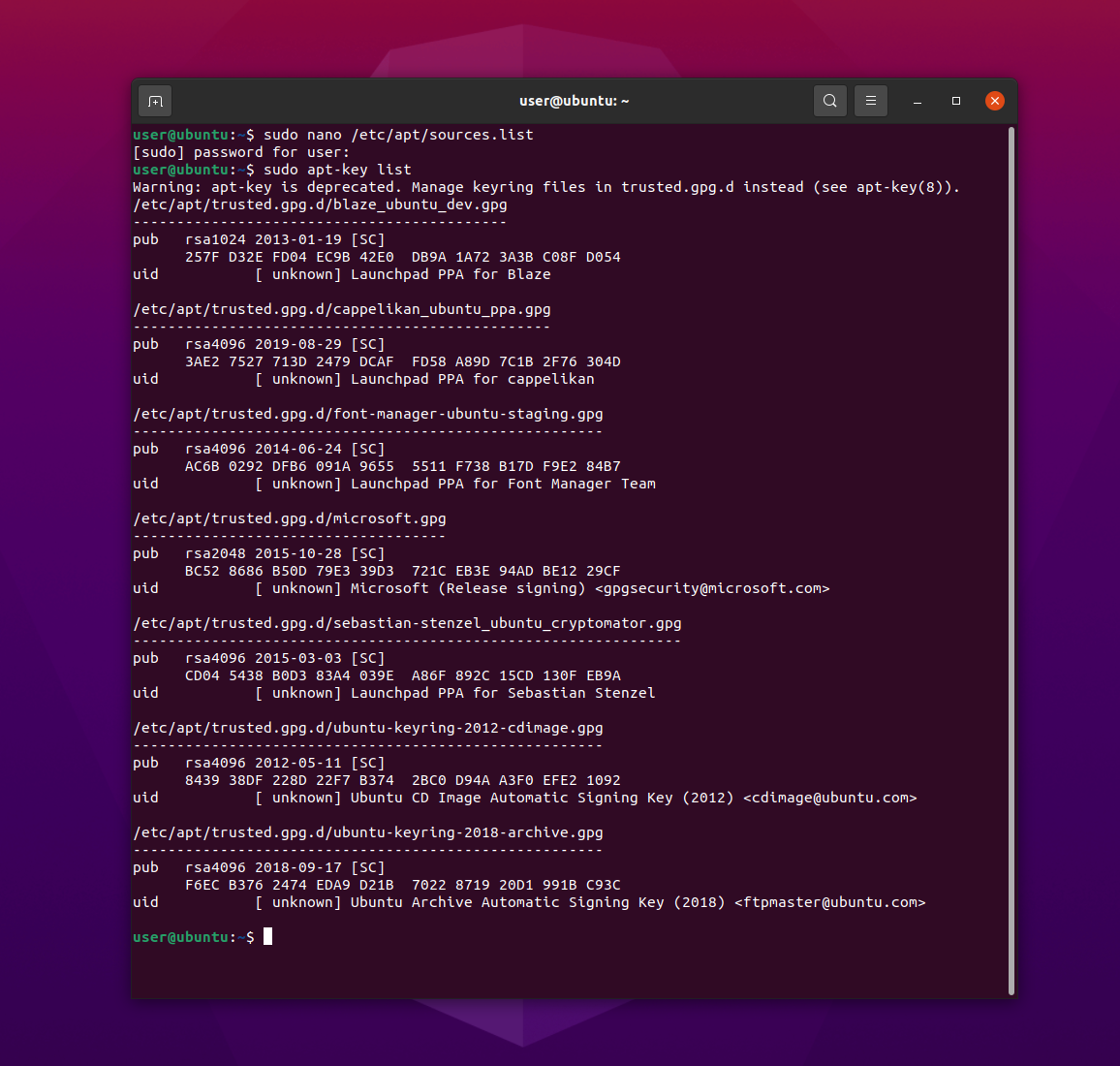Viewport: 1120px width, 1066px height.
Task: Click the window title user@ubuntu: ~
Action: (x=574, y=100)
